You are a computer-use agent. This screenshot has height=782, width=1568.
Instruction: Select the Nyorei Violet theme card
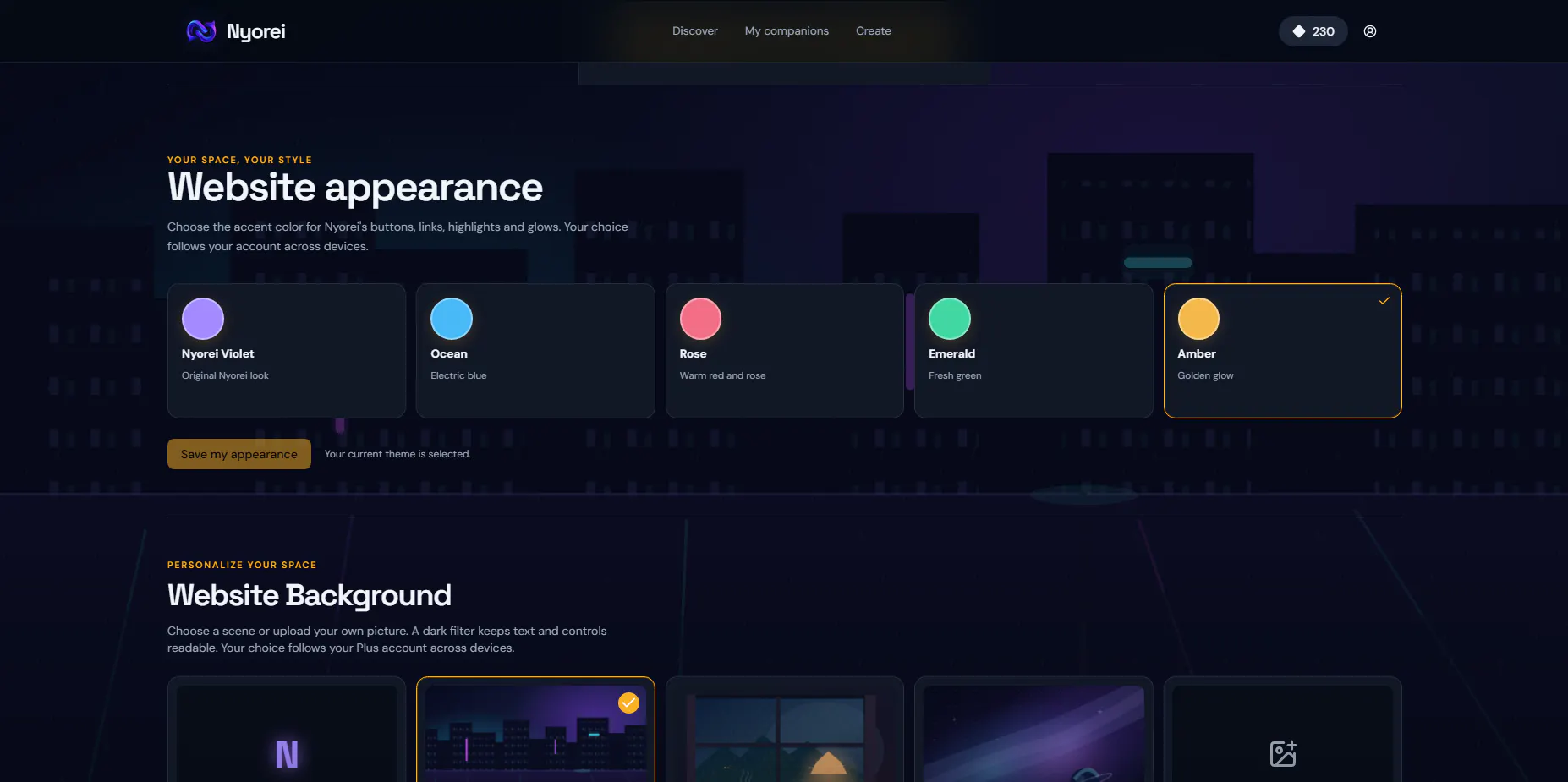coord(287,351)
